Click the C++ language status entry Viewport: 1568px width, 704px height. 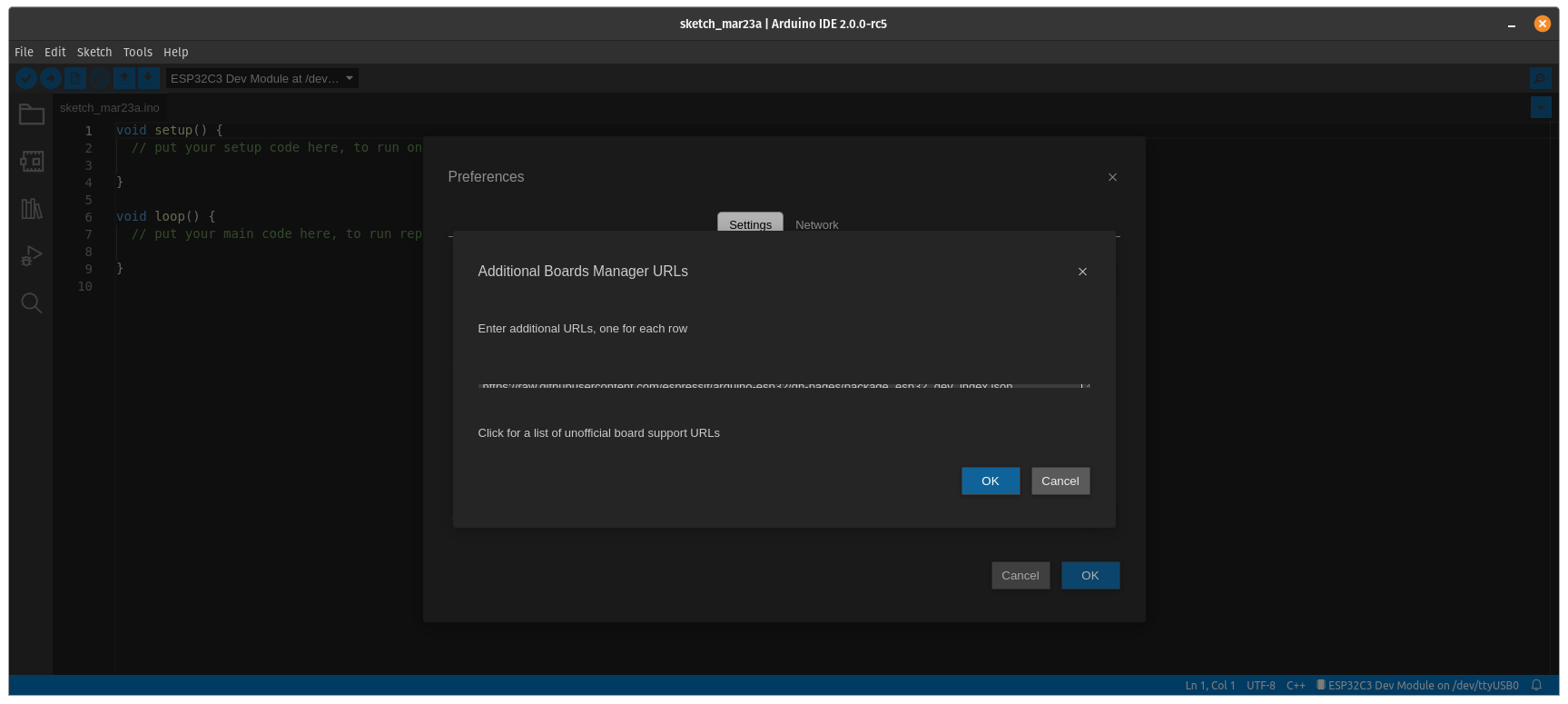[1296, 686]
